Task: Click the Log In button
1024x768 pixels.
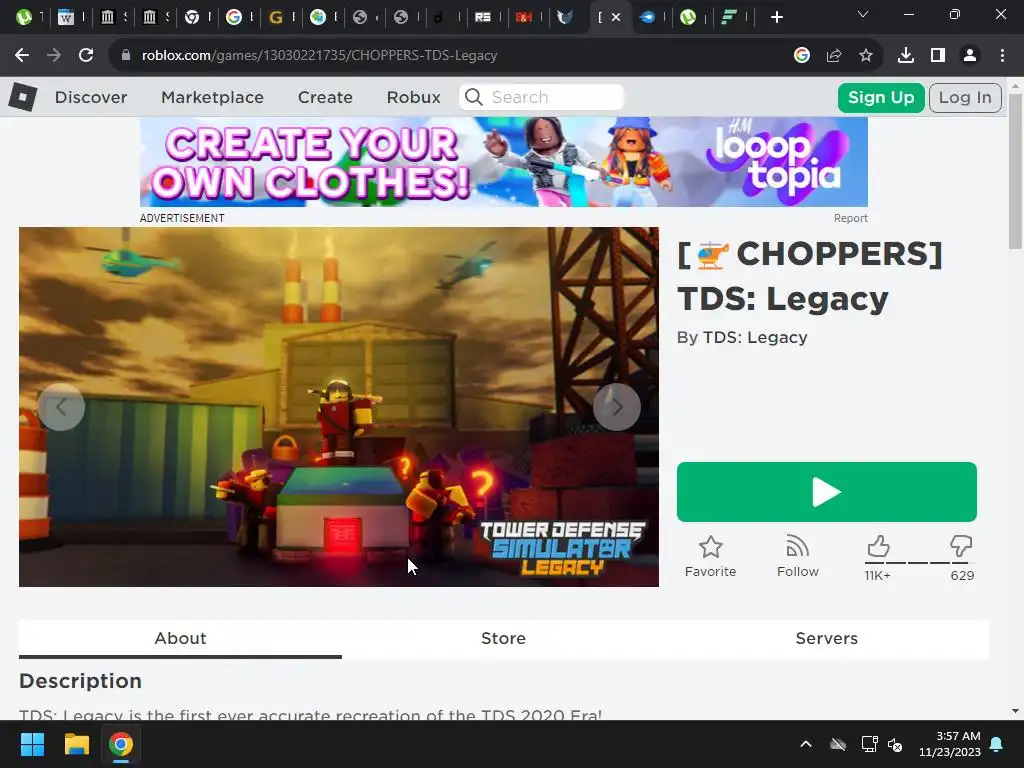Action: 965,98
